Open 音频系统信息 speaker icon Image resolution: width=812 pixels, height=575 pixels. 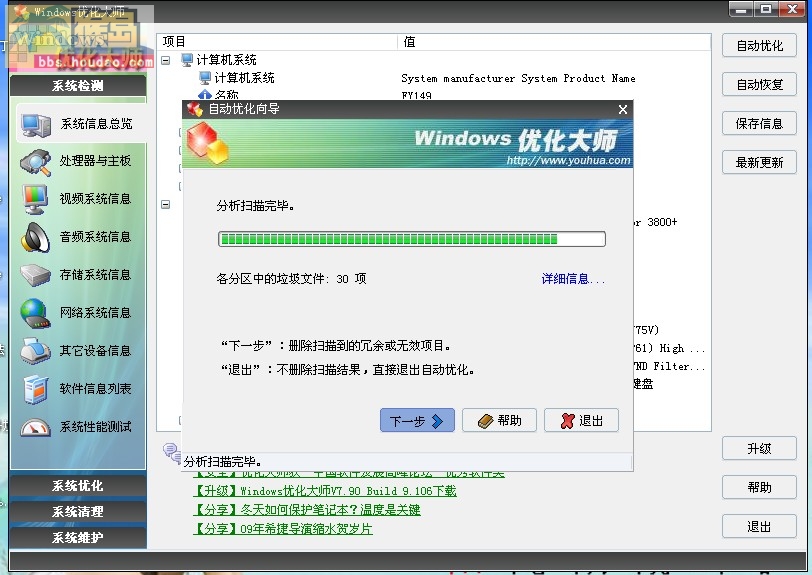coord(35,238)
